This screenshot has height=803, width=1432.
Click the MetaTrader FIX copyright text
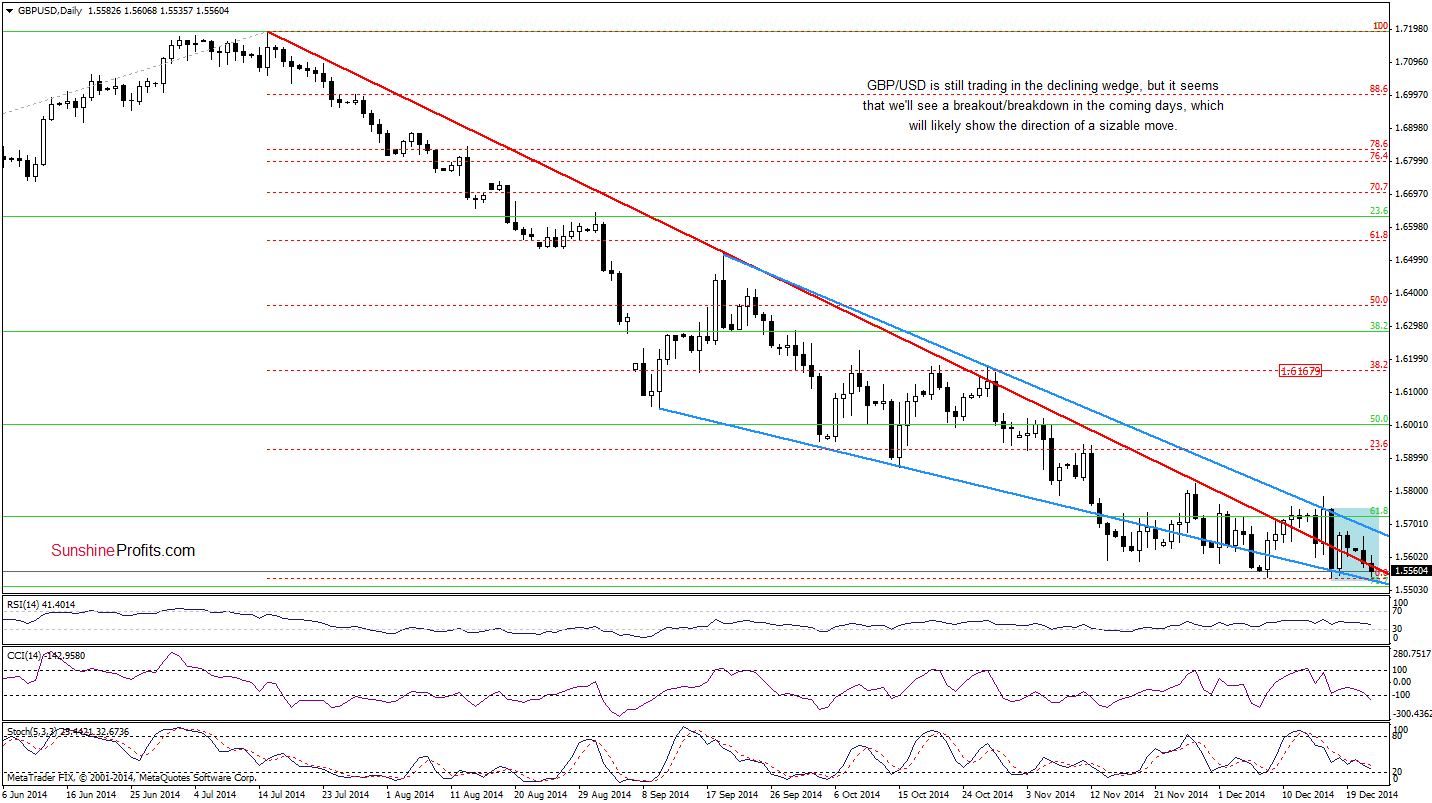pyautogui.click(x=131, y=777)
